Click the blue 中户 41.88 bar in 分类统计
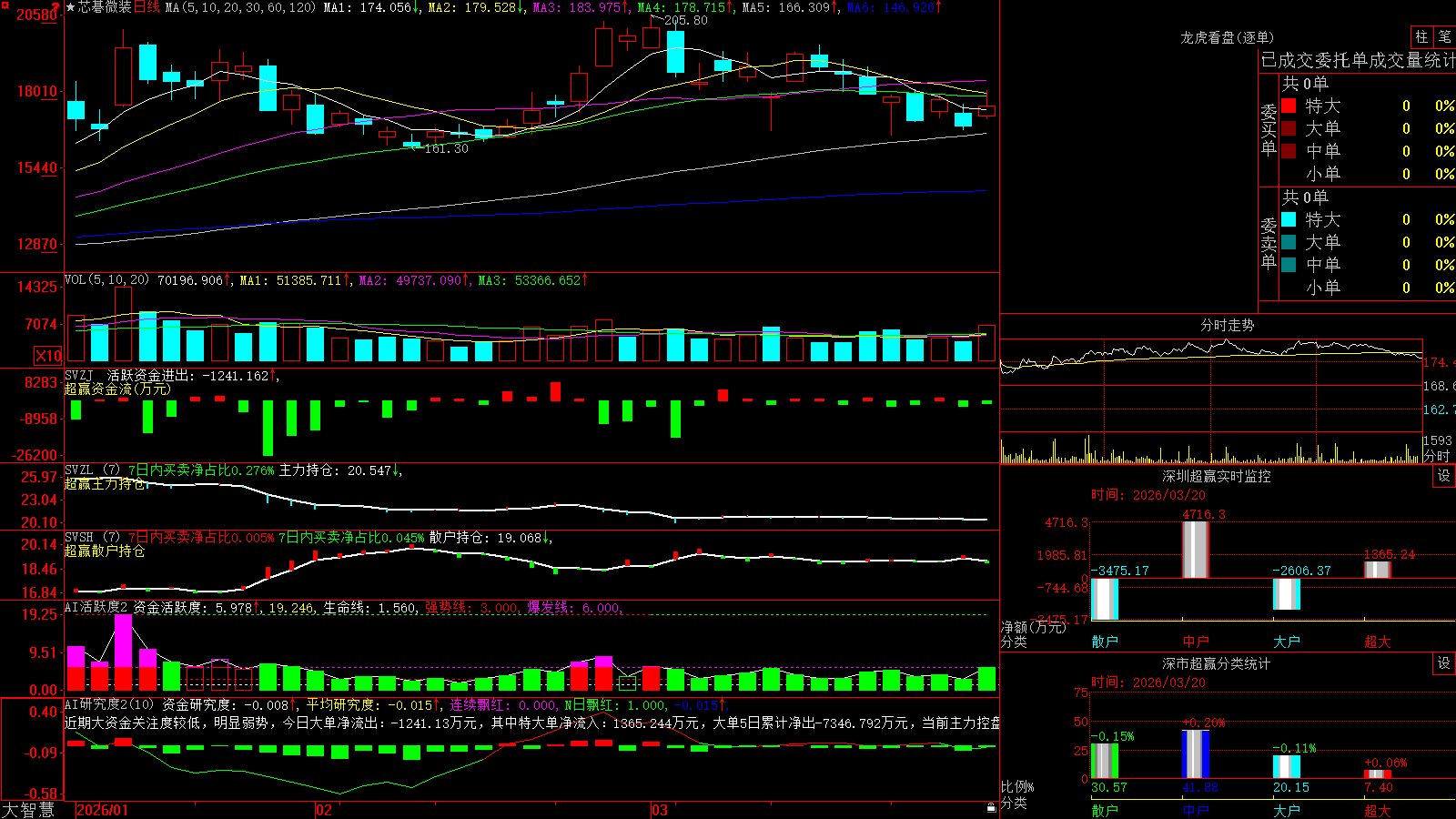1456x819 pixels. pyautogui.click(x=1196, y=754)
